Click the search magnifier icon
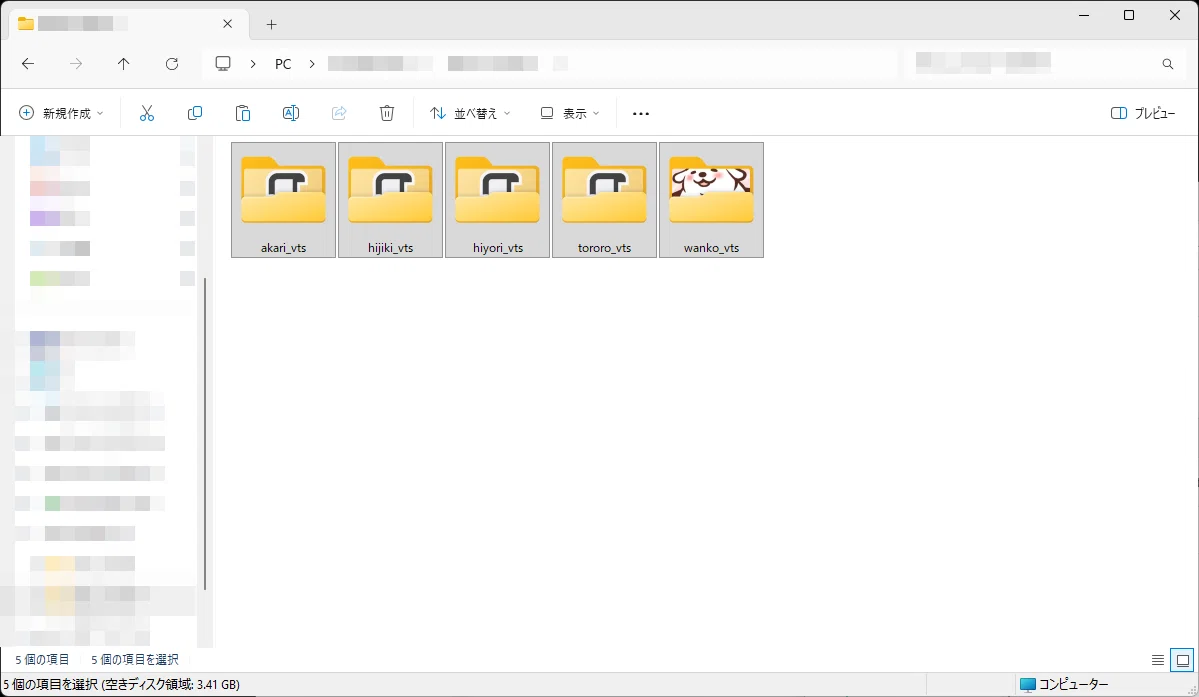This screenshot has width=1199, height=697. point(1168,64)
